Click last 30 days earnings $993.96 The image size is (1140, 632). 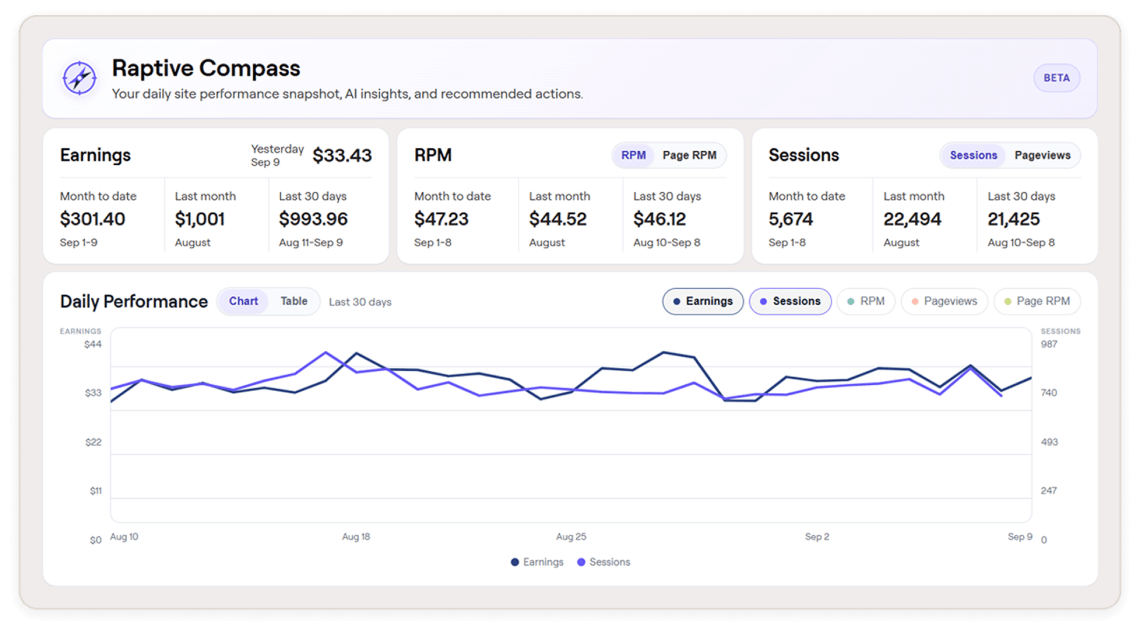(x=313, y=219)
